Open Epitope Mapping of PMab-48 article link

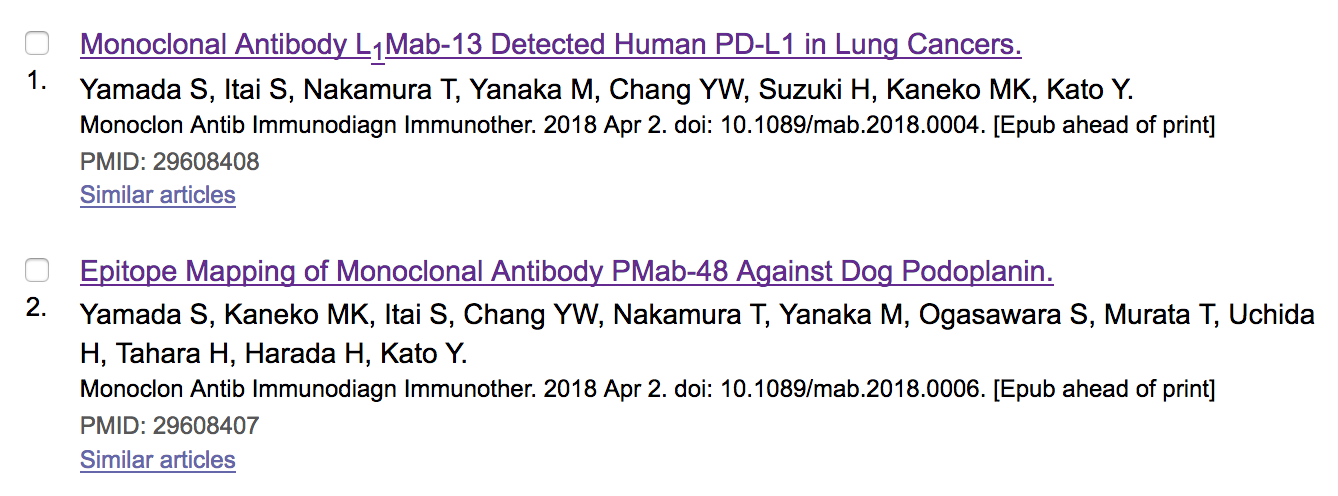pos(567,271)
